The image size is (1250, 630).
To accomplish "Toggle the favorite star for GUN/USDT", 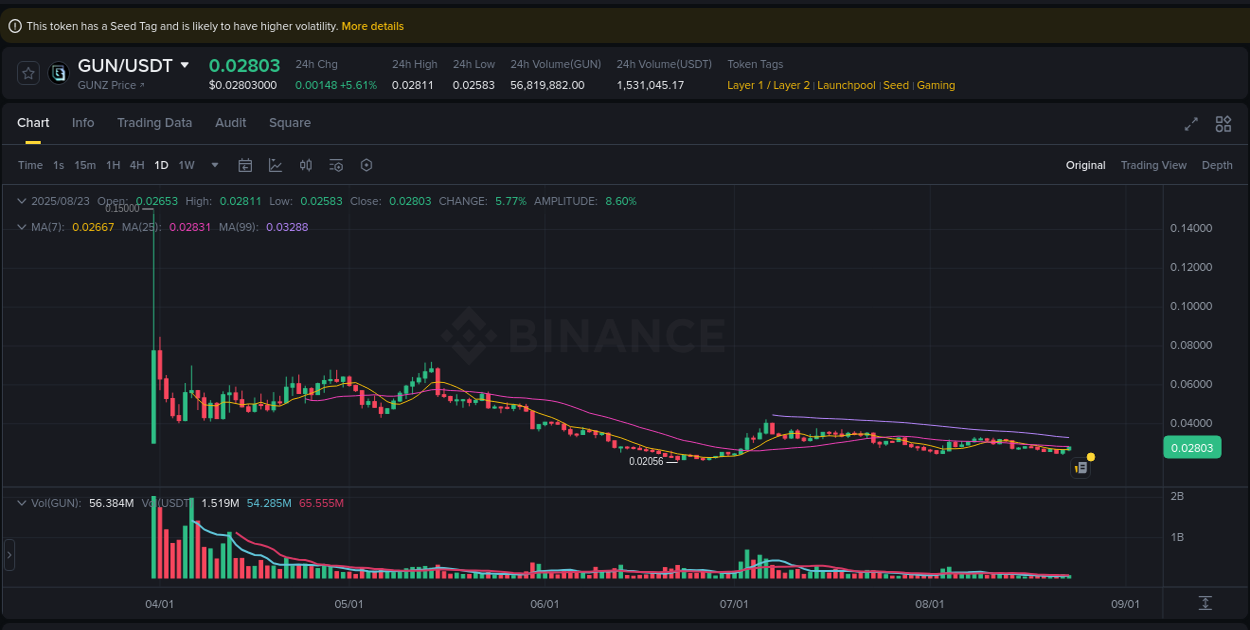I will [x=27, y=72].
